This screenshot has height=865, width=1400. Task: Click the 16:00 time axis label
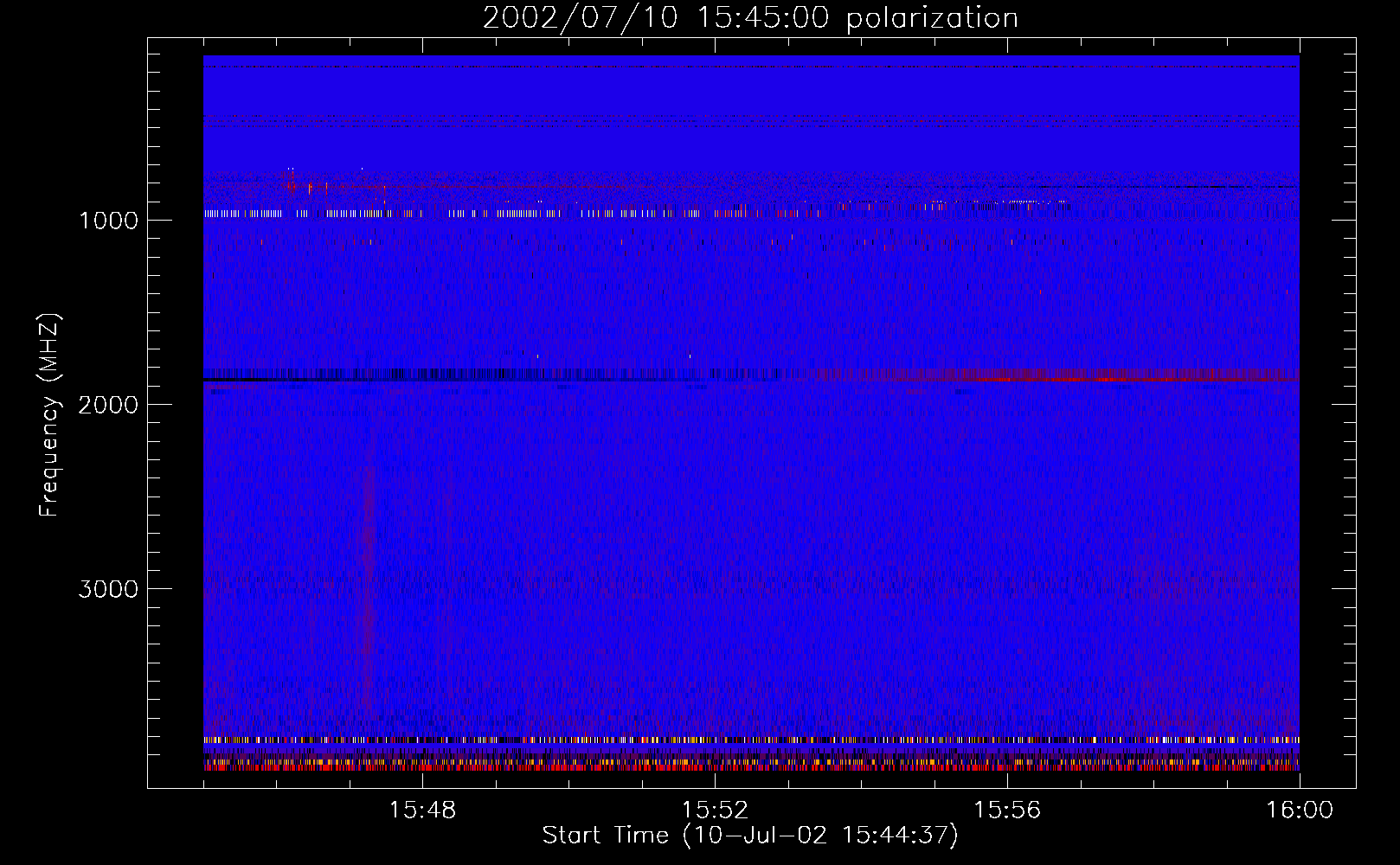[1300, 811]
